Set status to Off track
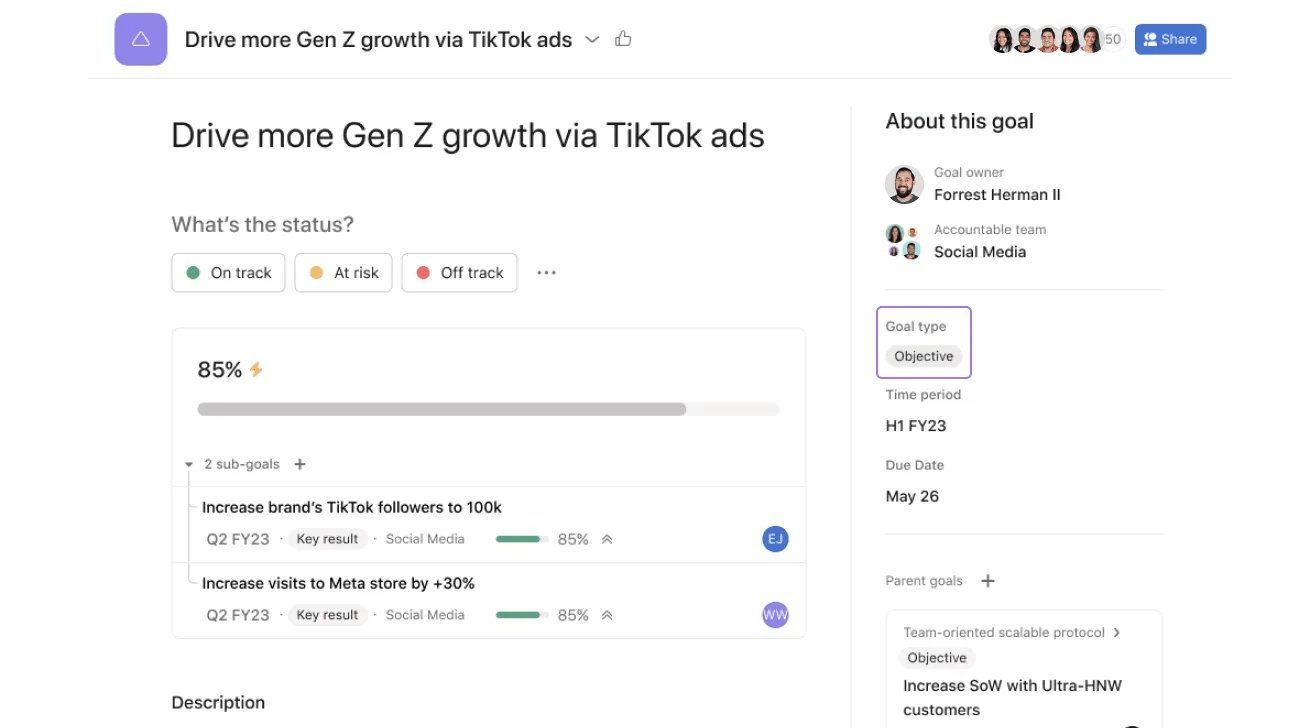The width and height of the screenshot is (1300, 728). click(459, 273)
